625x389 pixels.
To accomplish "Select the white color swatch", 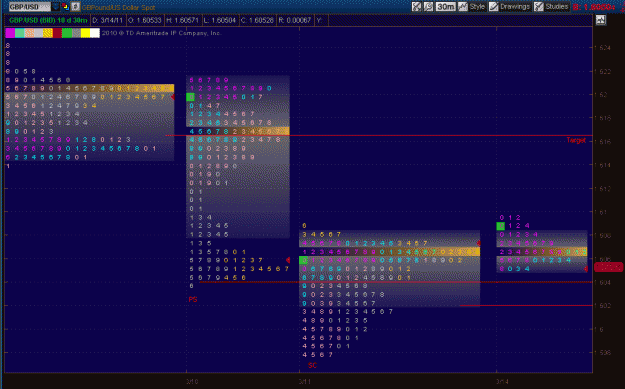I will [x=95, y=33].
